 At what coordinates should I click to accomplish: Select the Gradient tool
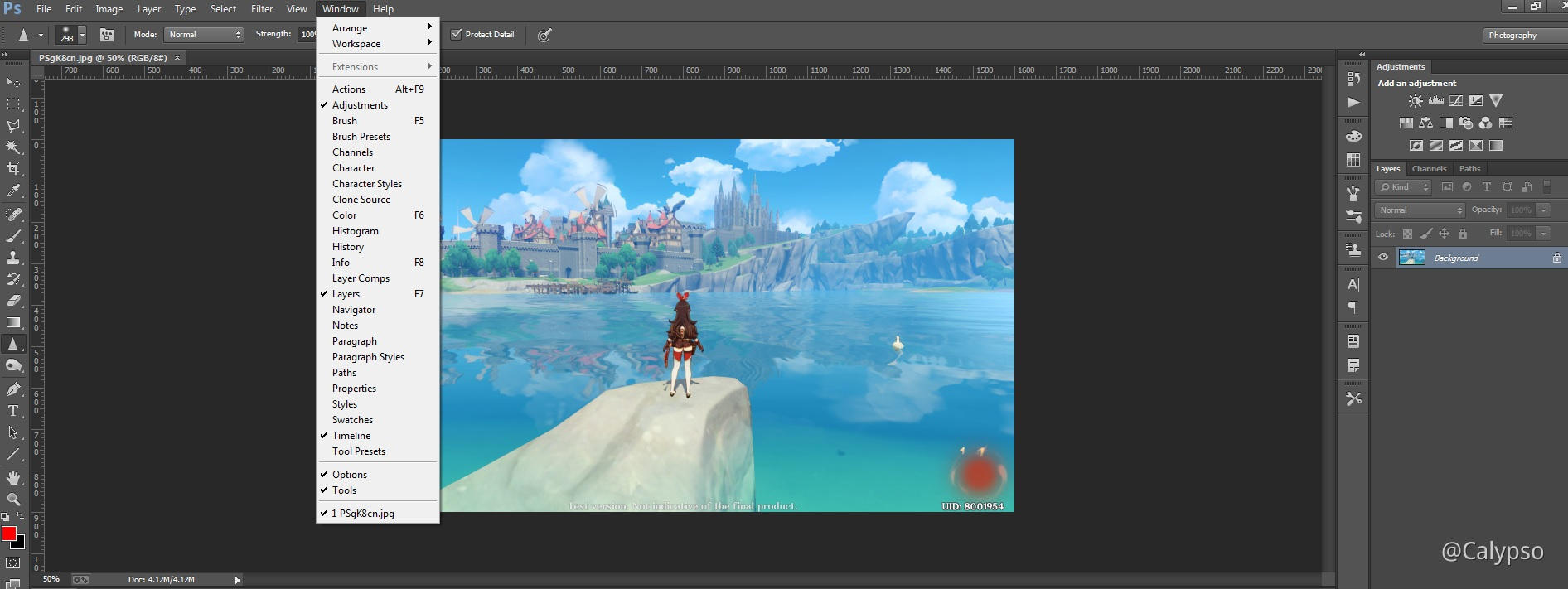tap(13, 322)
